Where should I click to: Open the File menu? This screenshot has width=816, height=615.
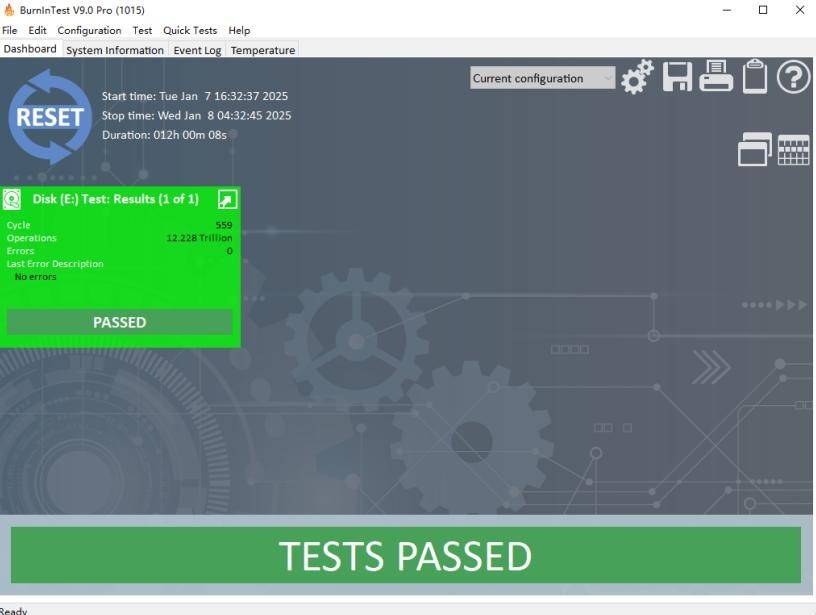coord(9,30)
